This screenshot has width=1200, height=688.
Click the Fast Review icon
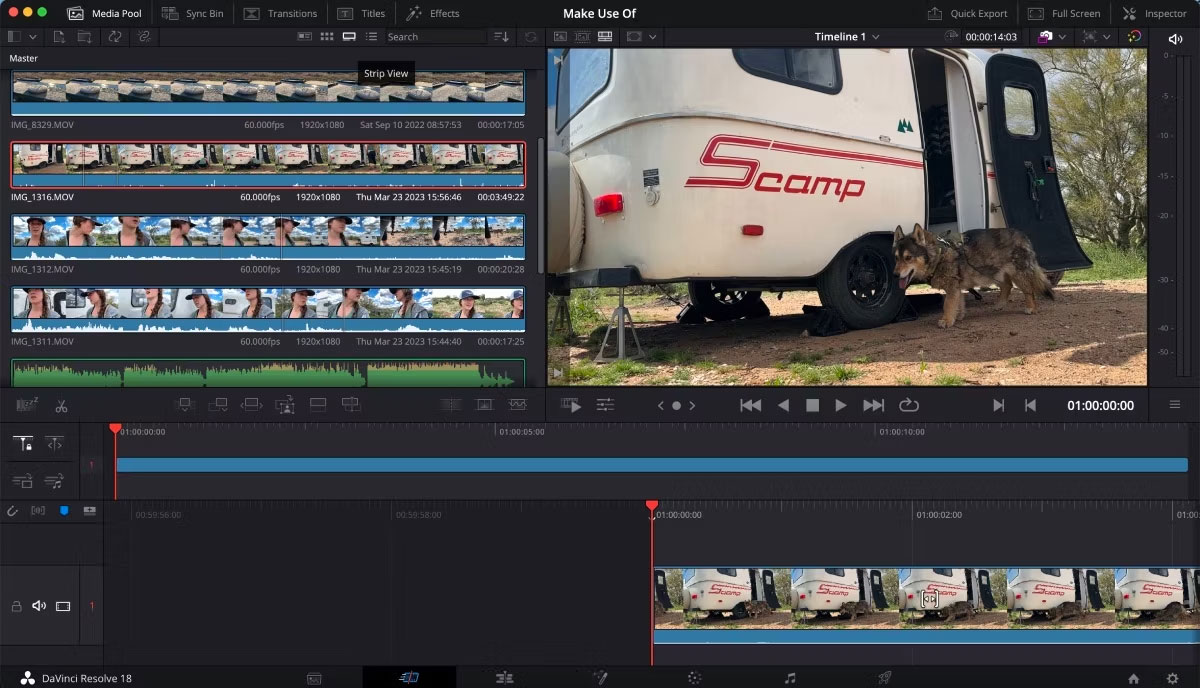pyautogui.click(x=572, y=405)
